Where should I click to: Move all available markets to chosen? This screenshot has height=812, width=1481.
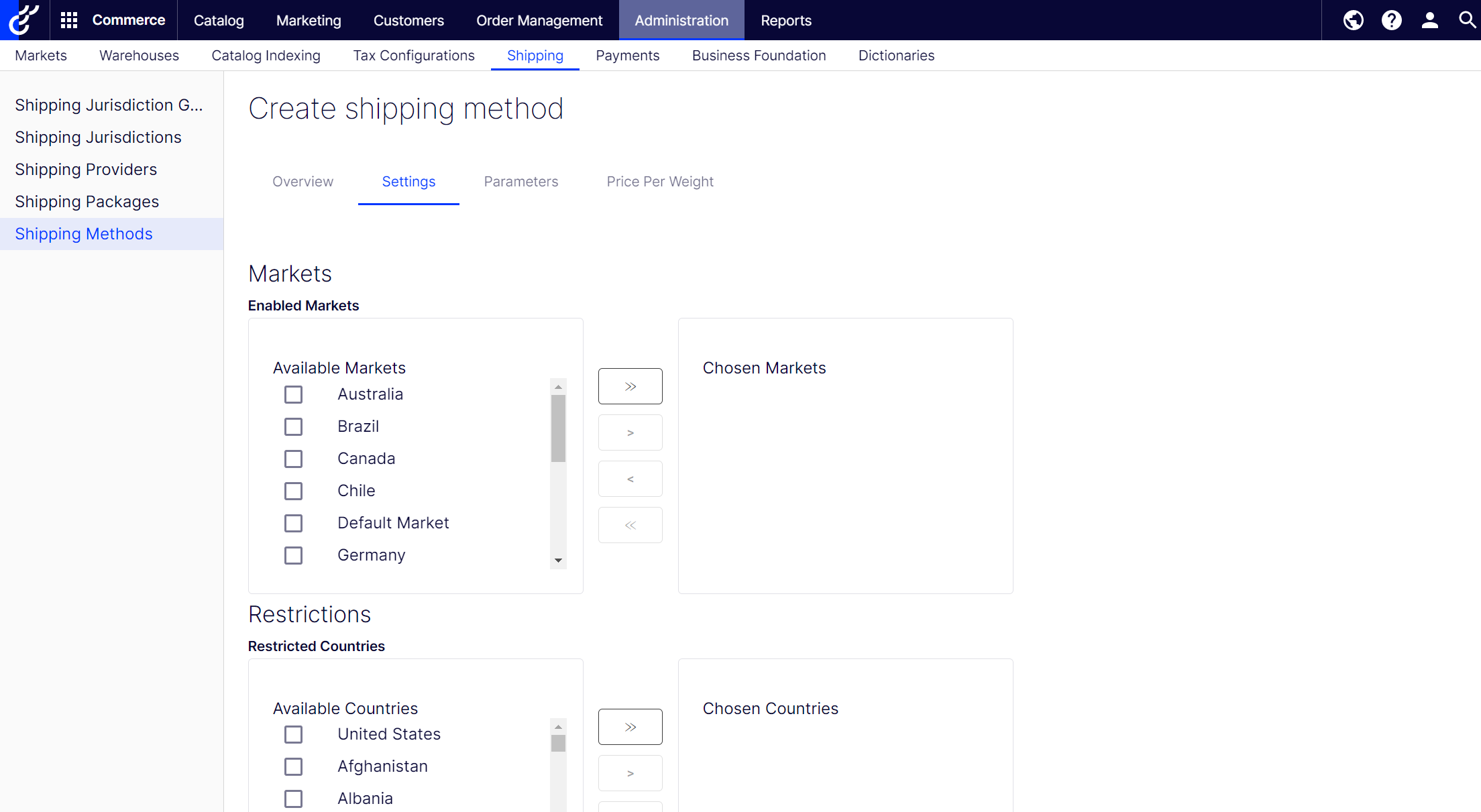(x=630, y=386)
